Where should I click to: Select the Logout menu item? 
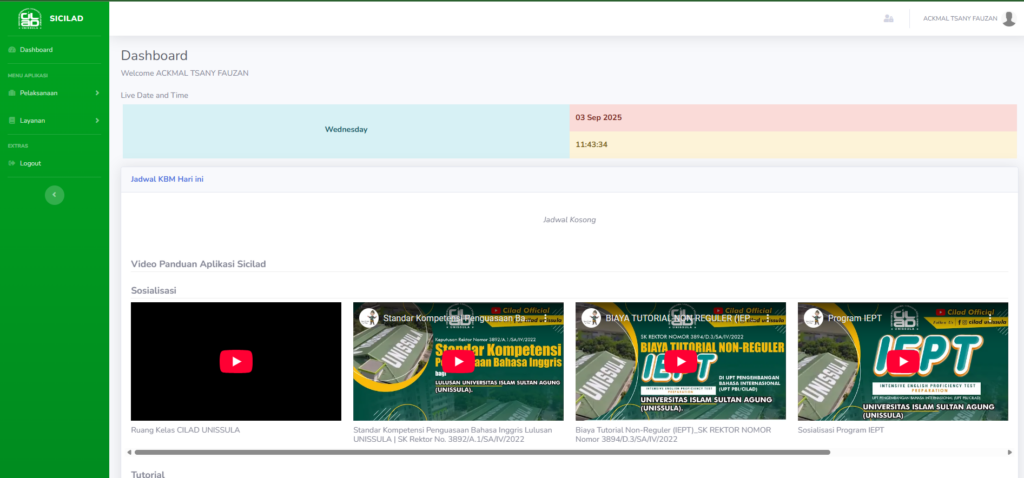(30, 163)
